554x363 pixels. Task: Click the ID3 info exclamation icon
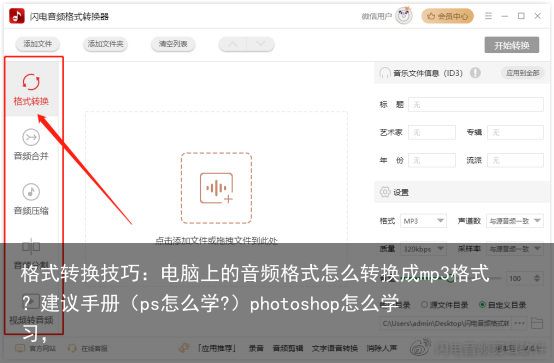tap(475, 73)
